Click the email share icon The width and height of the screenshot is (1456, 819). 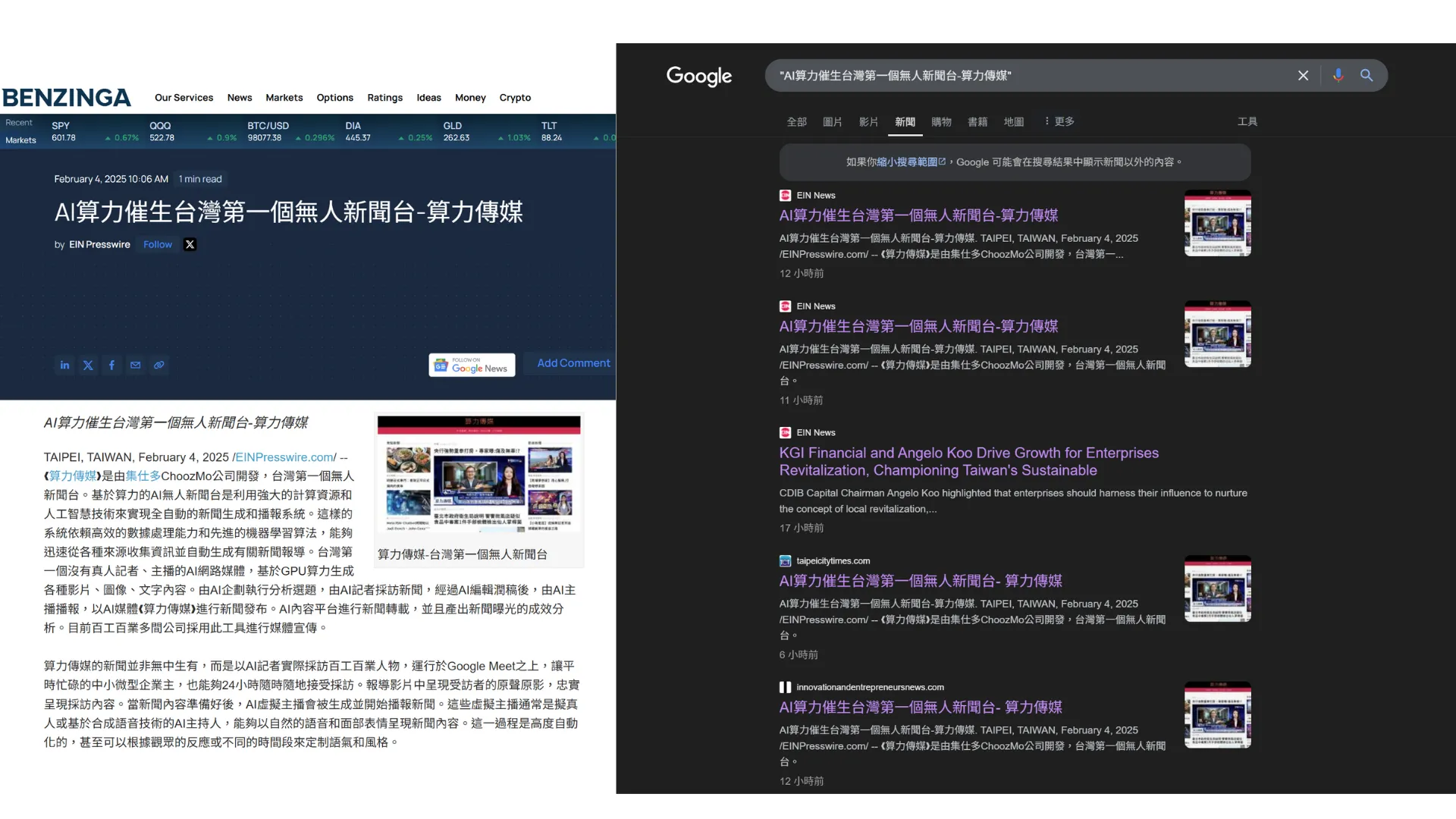click(135, 365)
